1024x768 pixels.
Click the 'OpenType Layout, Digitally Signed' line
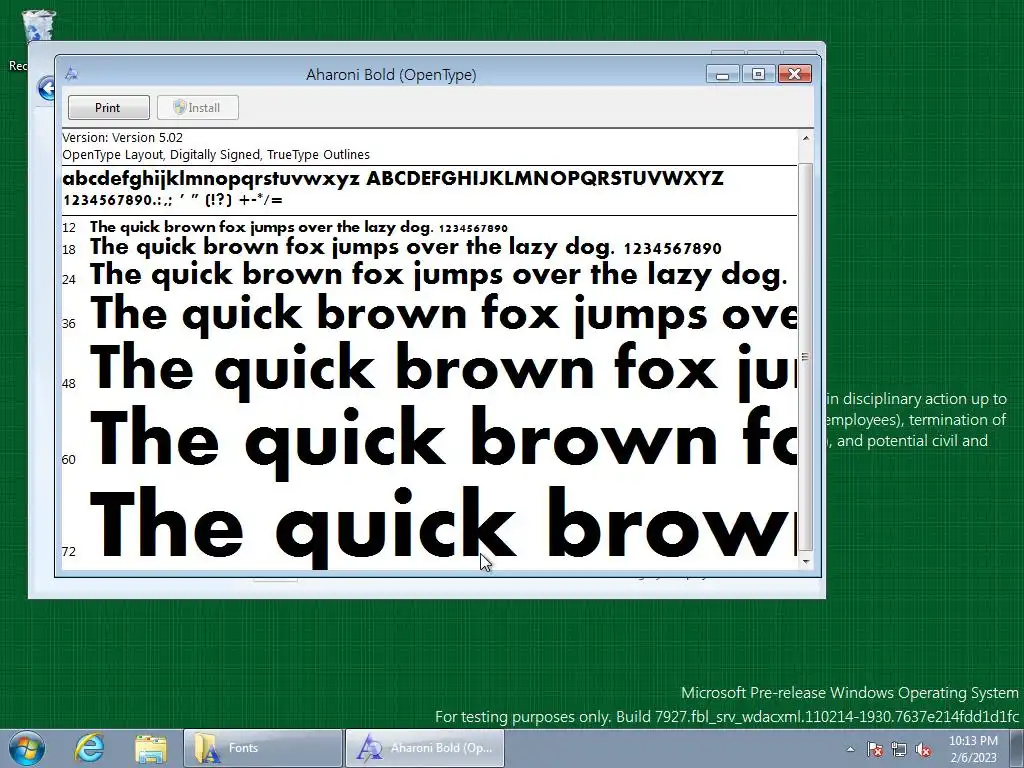(216, 155)
